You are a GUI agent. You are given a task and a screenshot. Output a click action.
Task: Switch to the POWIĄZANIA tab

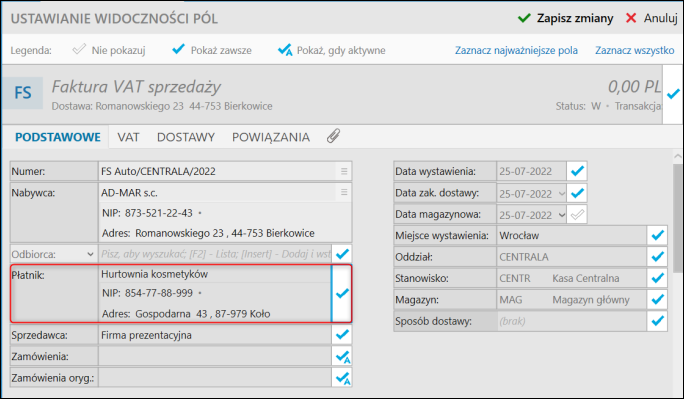coord(271,137)
